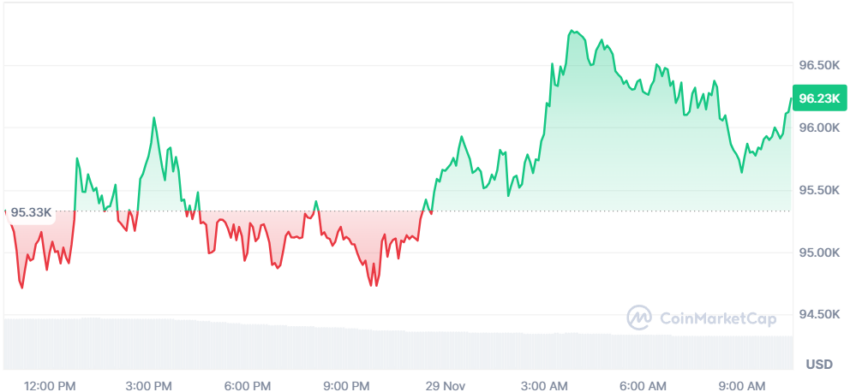Click the CoinMarketCap logo icon

640,318
